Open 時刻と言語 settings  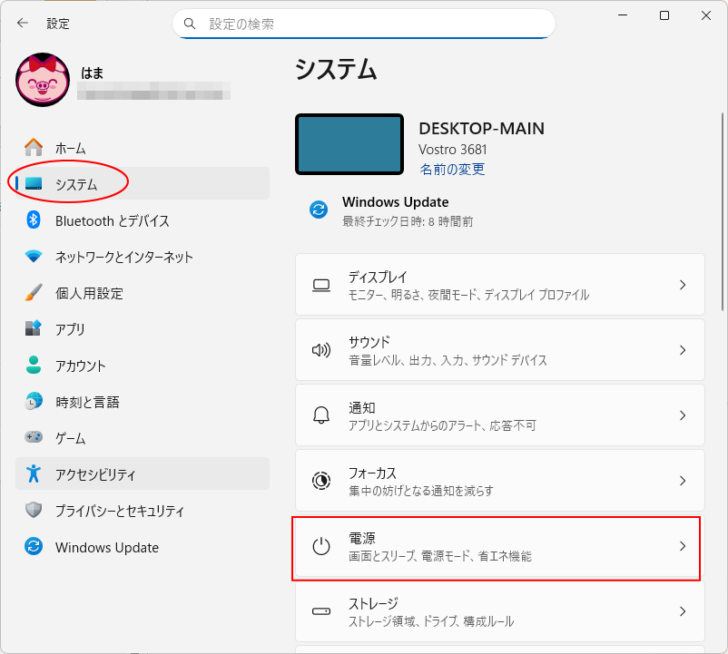142,401
